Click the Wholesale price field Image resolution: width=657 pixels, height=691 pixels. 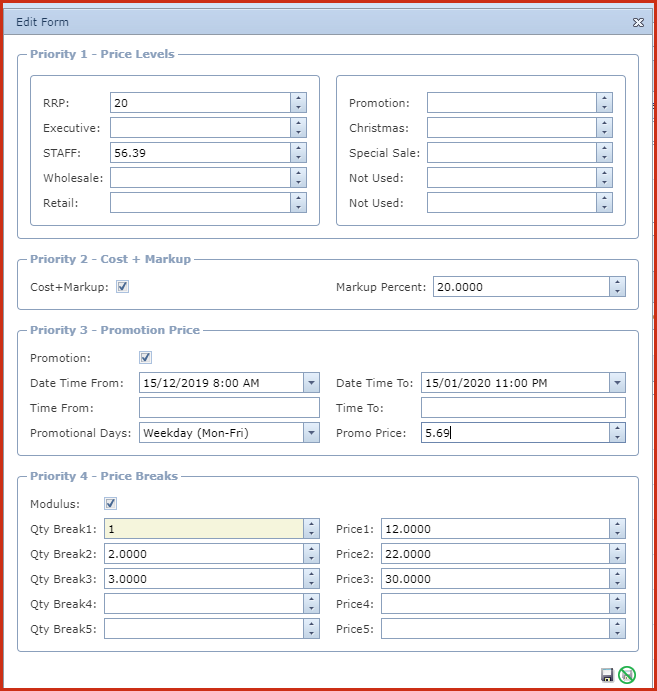tap(200, 178)
